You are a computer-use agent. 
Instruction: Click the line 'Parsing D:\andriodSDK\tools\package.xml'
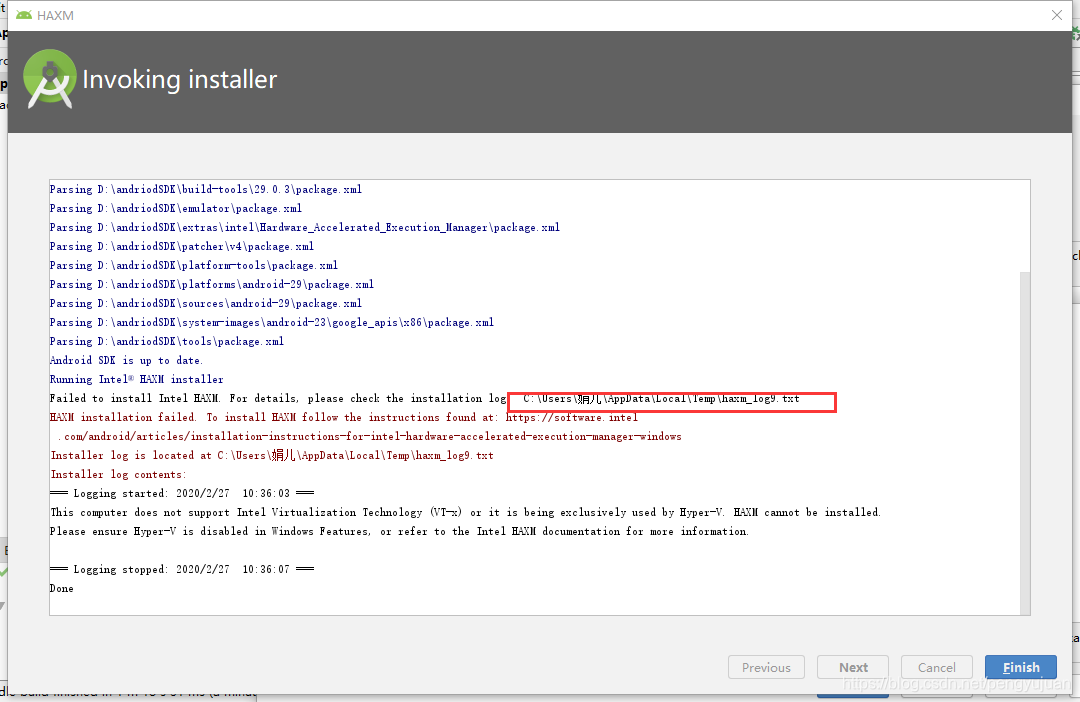click(167, 341)
